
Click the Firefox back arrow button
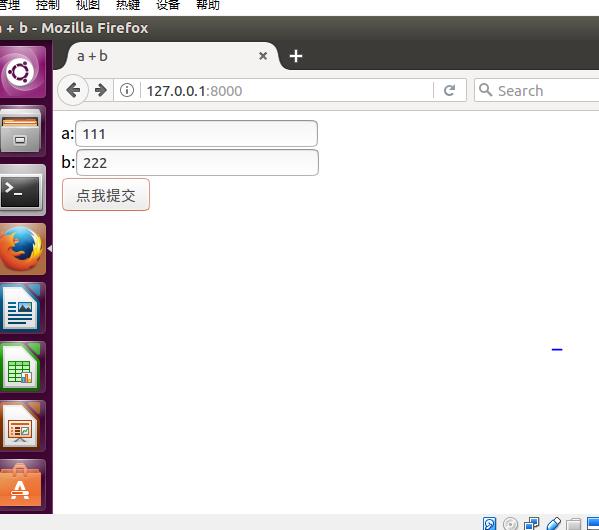pyautogui.click(x=73, y=91)
